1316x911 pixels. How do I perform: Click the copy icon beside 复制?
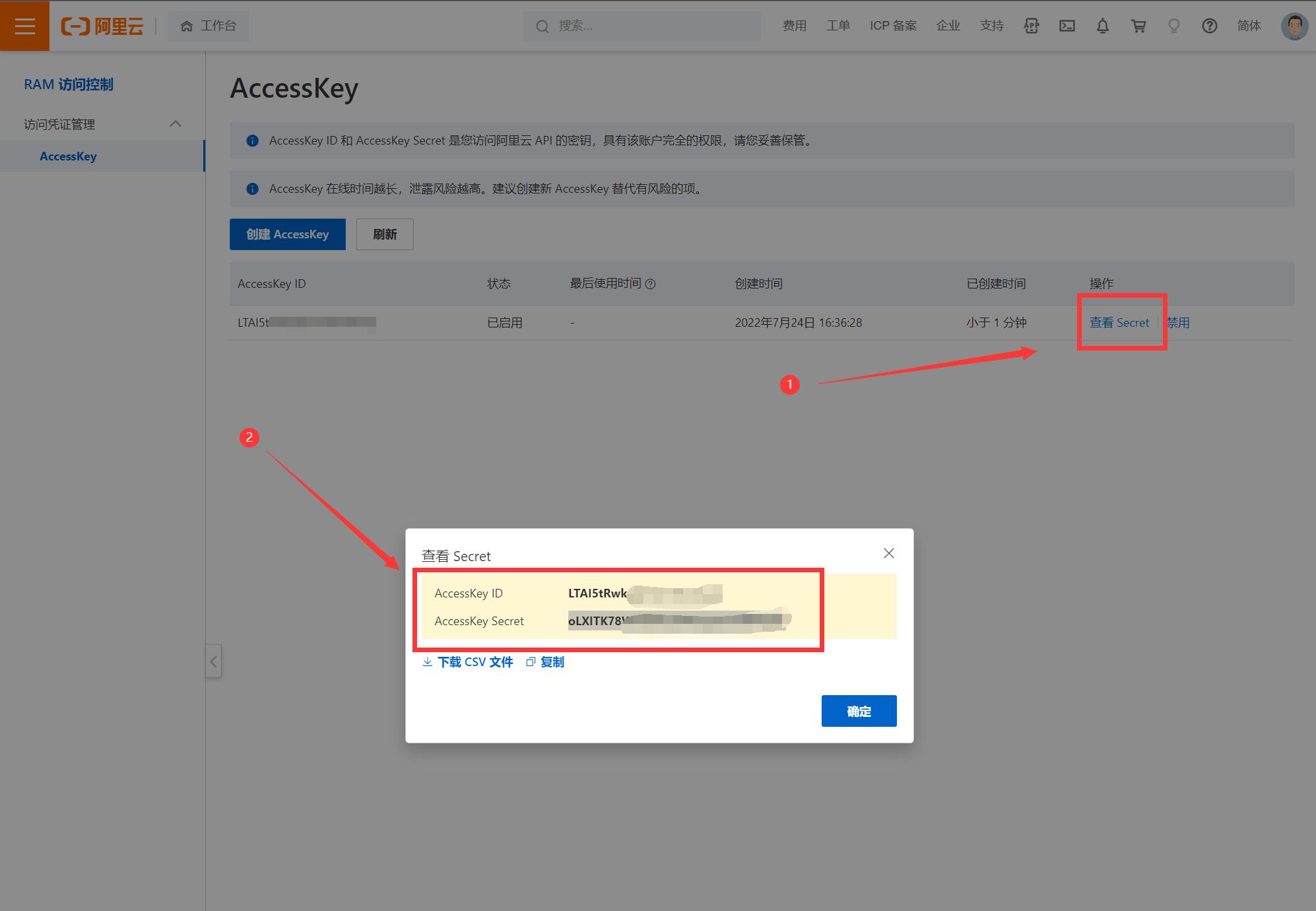pyautogui.click(x=530, y=661)
